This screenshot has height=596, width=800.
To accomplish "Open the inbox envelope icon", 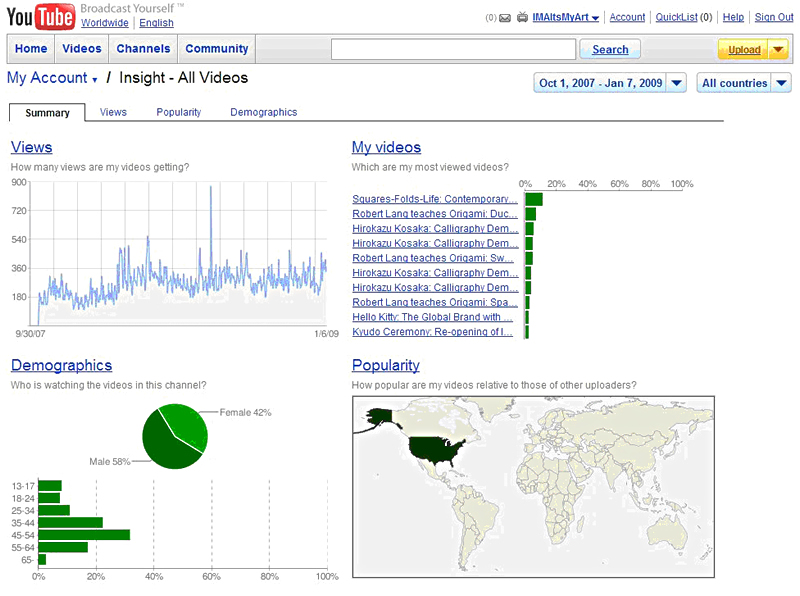I will click(505, 18).
